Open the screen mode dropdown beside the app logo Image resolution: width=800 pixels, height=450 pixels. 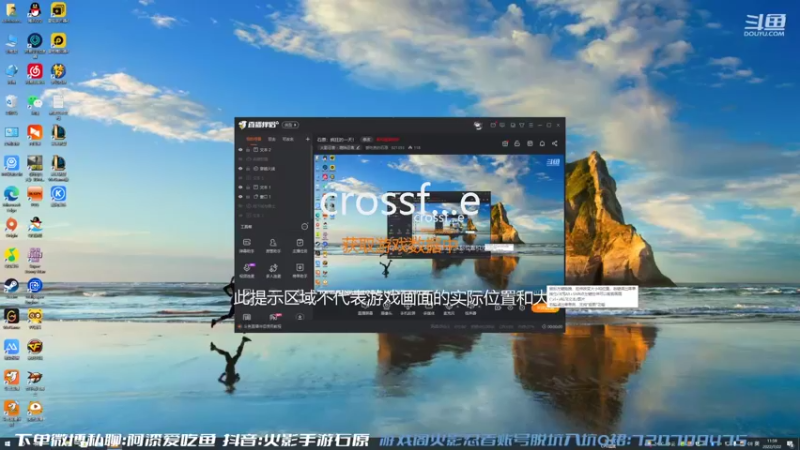pos(290,125)
